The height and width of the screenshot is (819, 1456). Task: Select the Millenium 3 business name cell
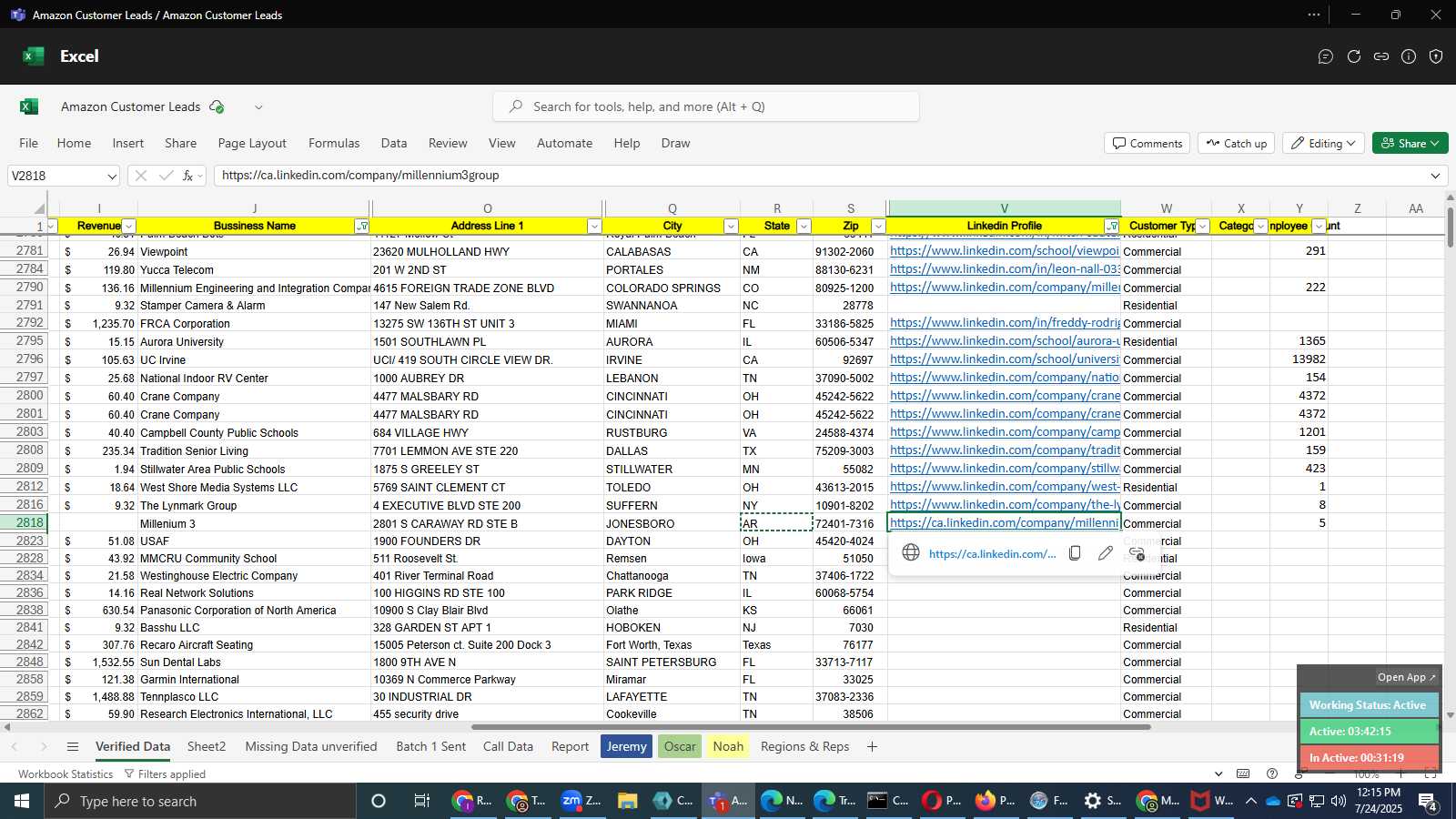pyautogui.click(x=254, y=523)
